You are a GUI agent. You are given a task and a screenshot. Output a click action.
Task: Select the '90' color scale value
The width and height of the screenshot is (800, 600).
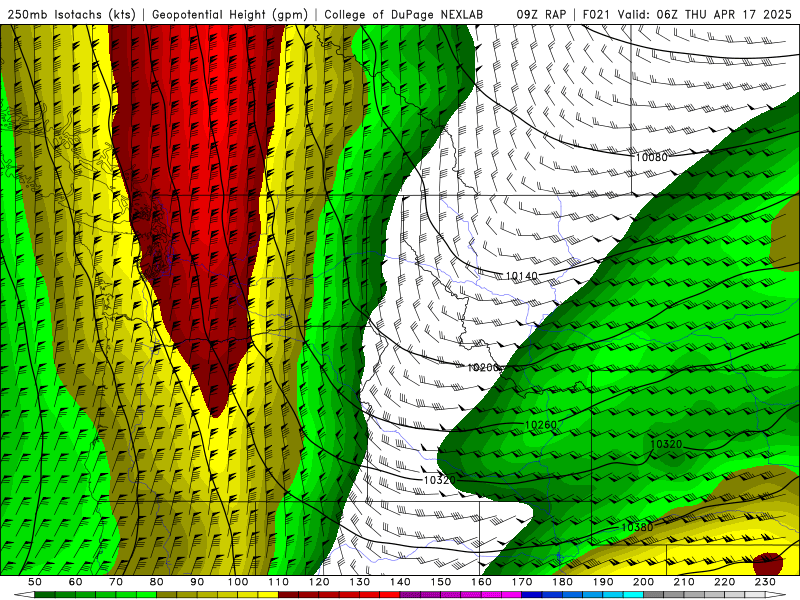197,582
